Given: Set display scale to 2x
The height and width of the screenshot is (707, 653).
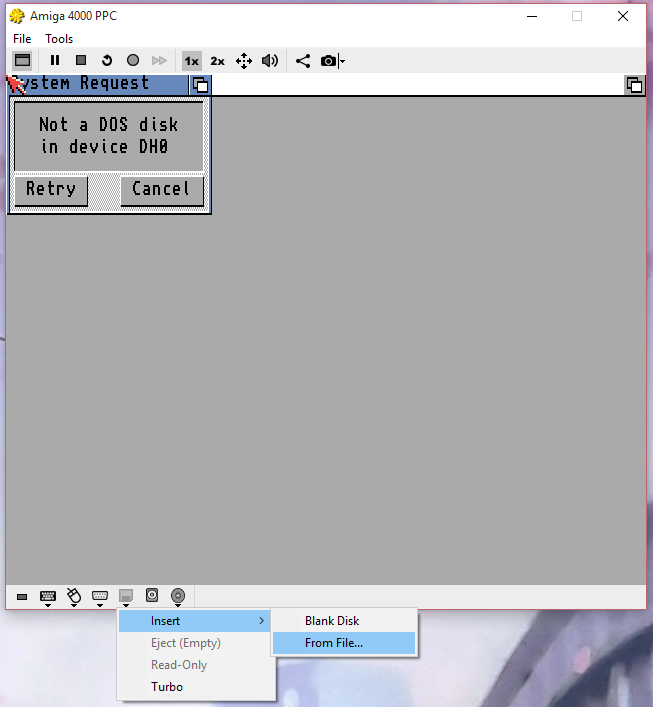Looking at the screenshot, I should (217, 61).
